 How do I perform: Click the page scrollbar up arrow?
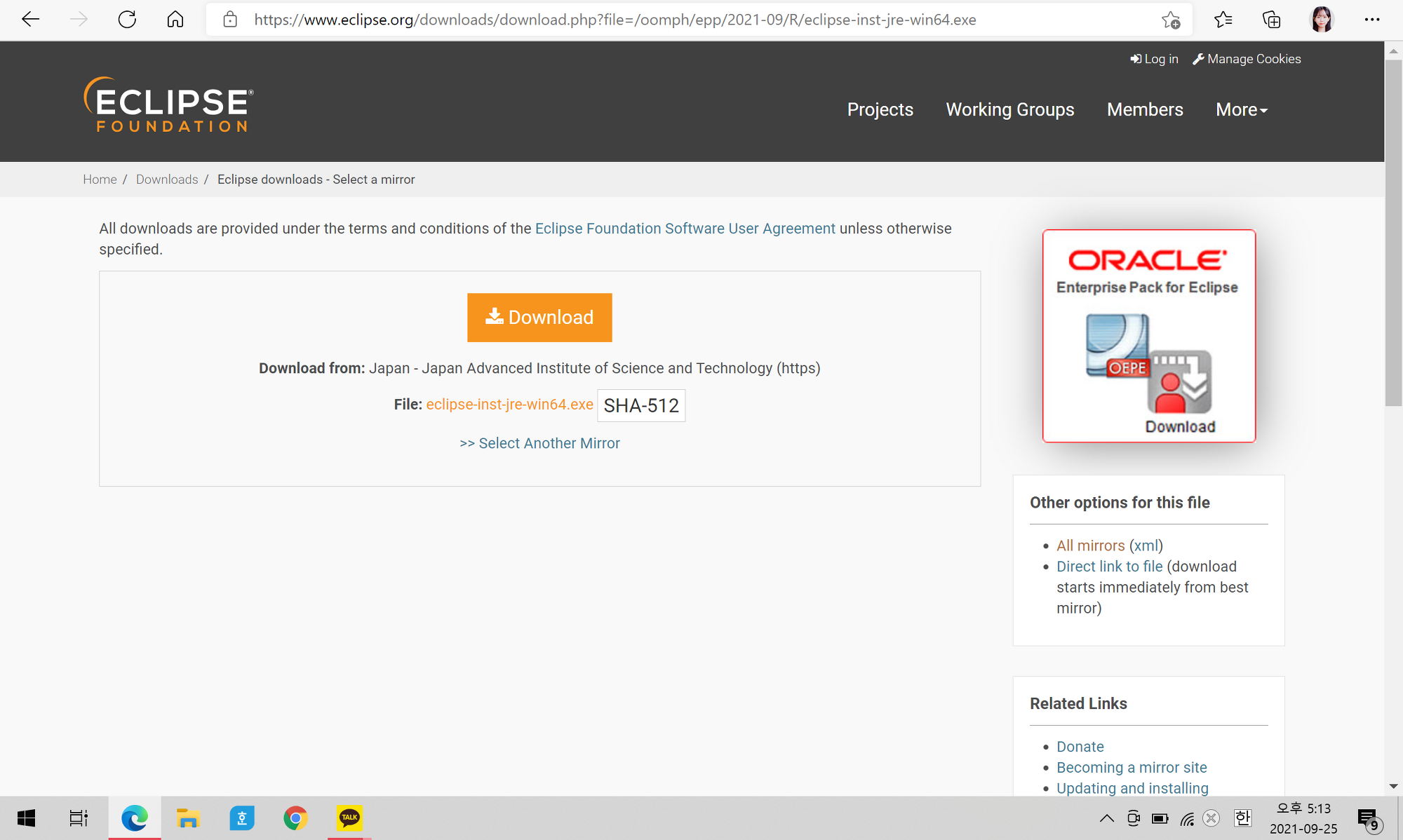[x=1393, y=51]
